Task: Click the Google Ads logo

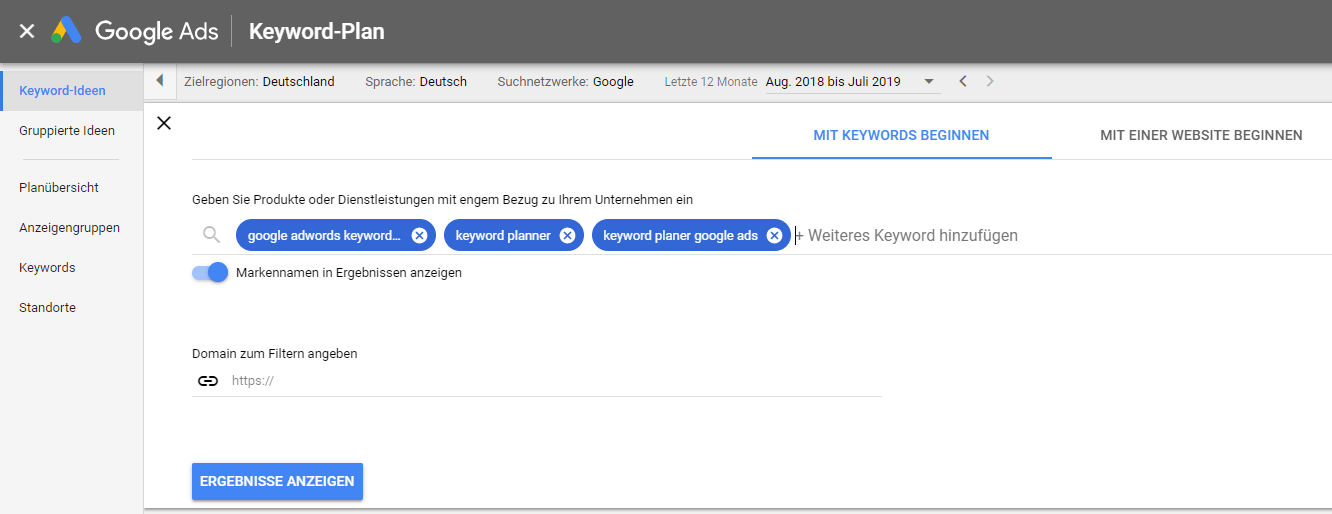Action: point(135,31)
